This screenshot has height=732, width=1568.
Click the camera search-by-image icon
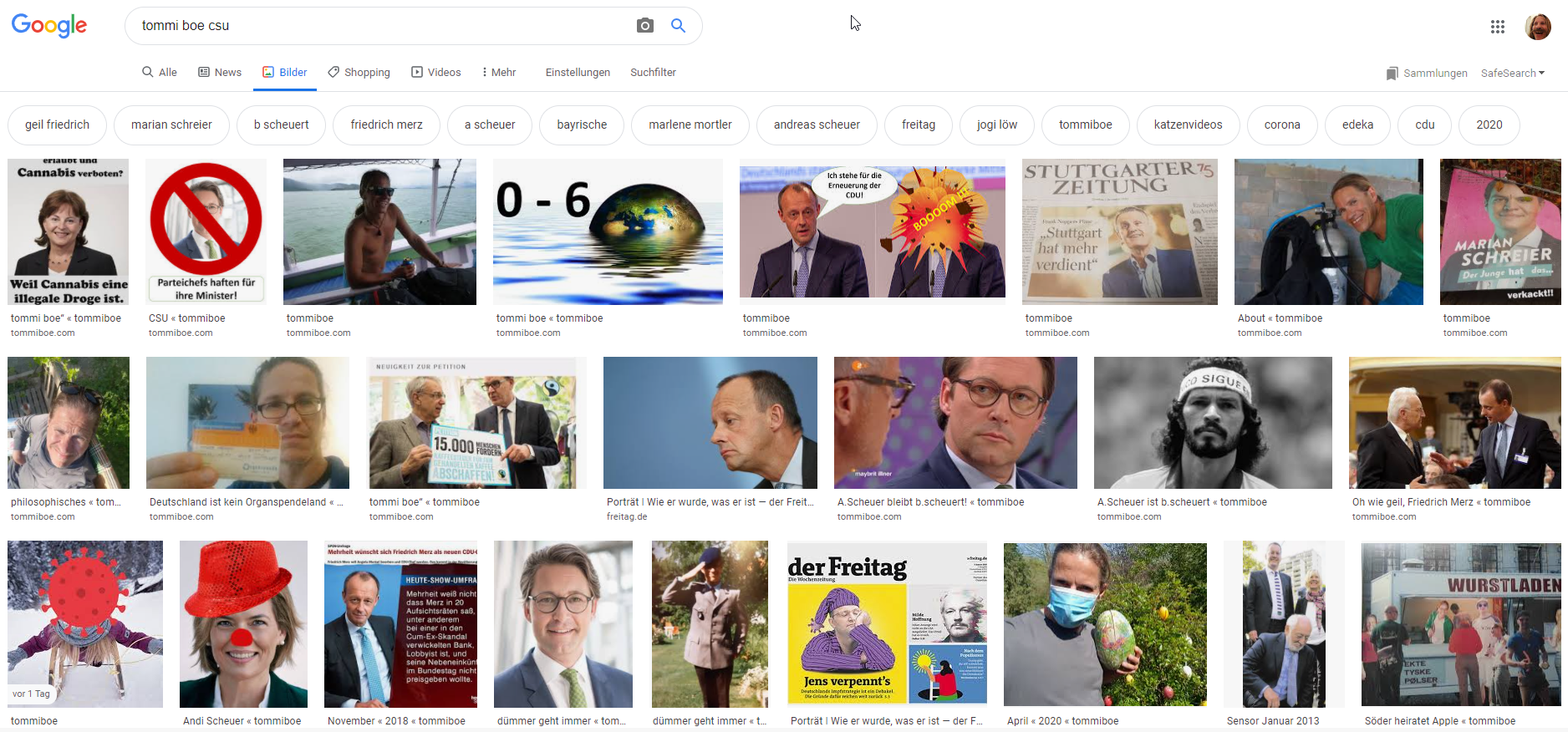644,26
